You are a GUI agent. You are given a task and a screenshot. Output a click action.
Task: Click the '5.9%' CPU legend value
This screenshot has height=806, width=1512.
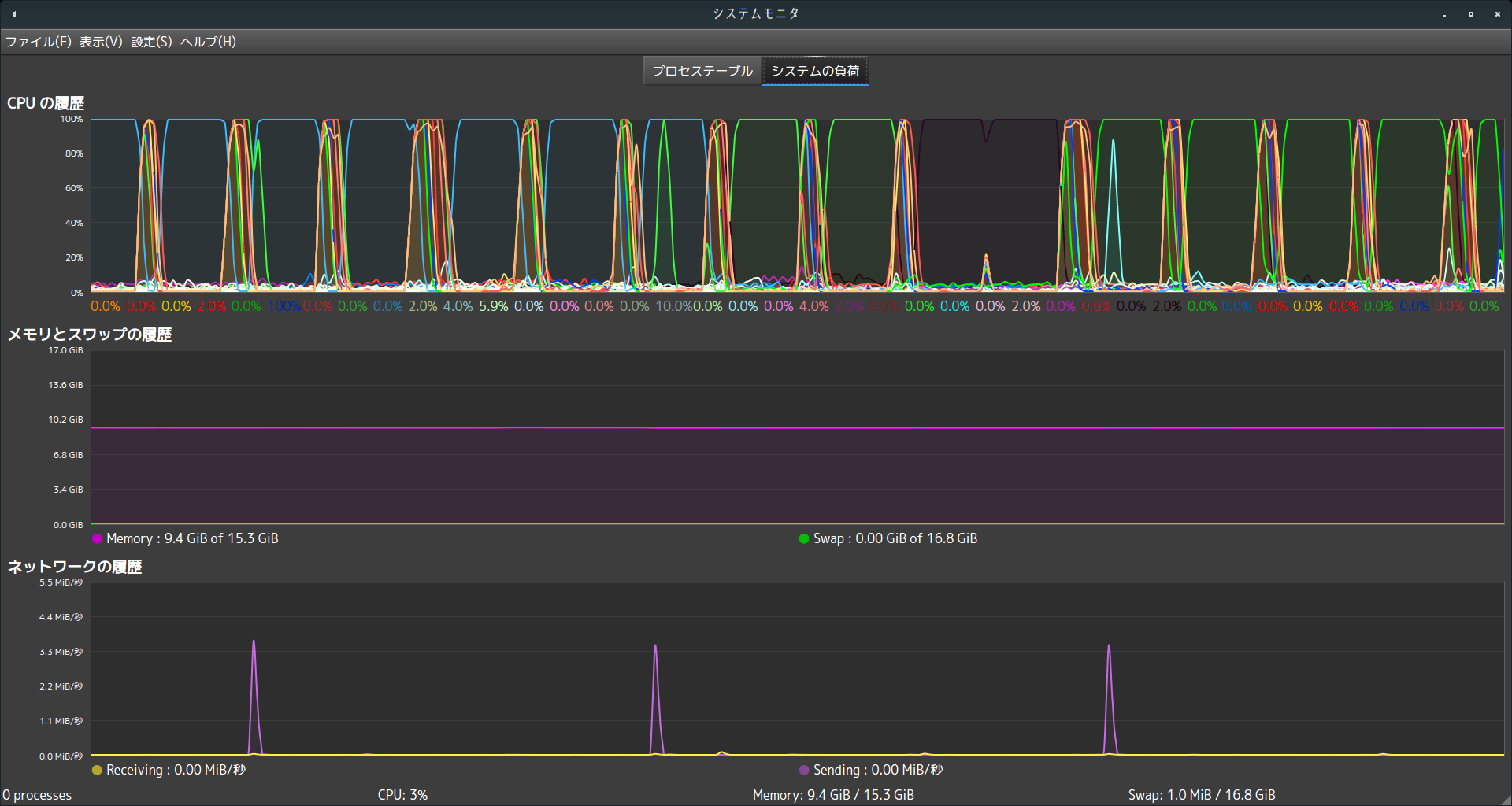pos(494,306)
